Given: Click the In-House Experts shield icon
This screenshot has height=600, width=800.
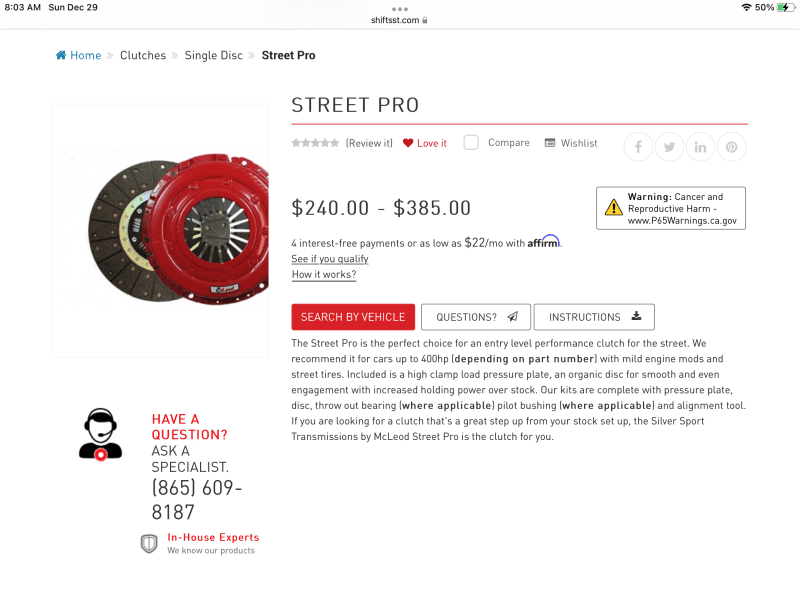Looking at the screenshot, I should (149, 543).
